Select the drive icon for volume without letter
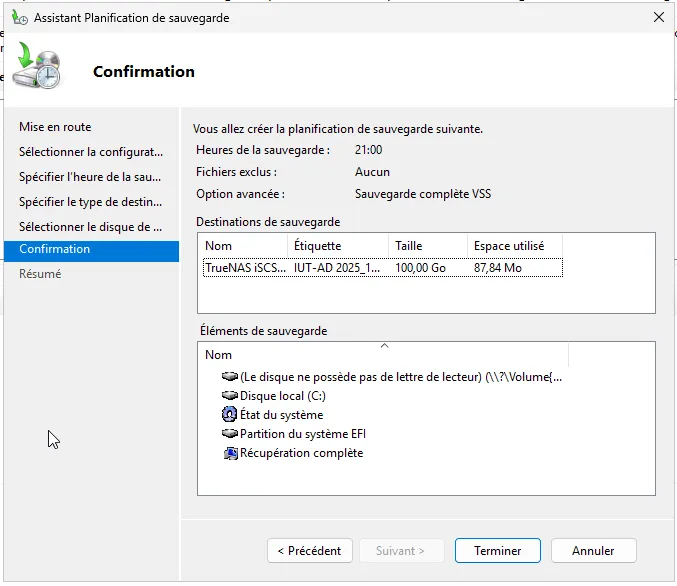 tap(231, 377)
